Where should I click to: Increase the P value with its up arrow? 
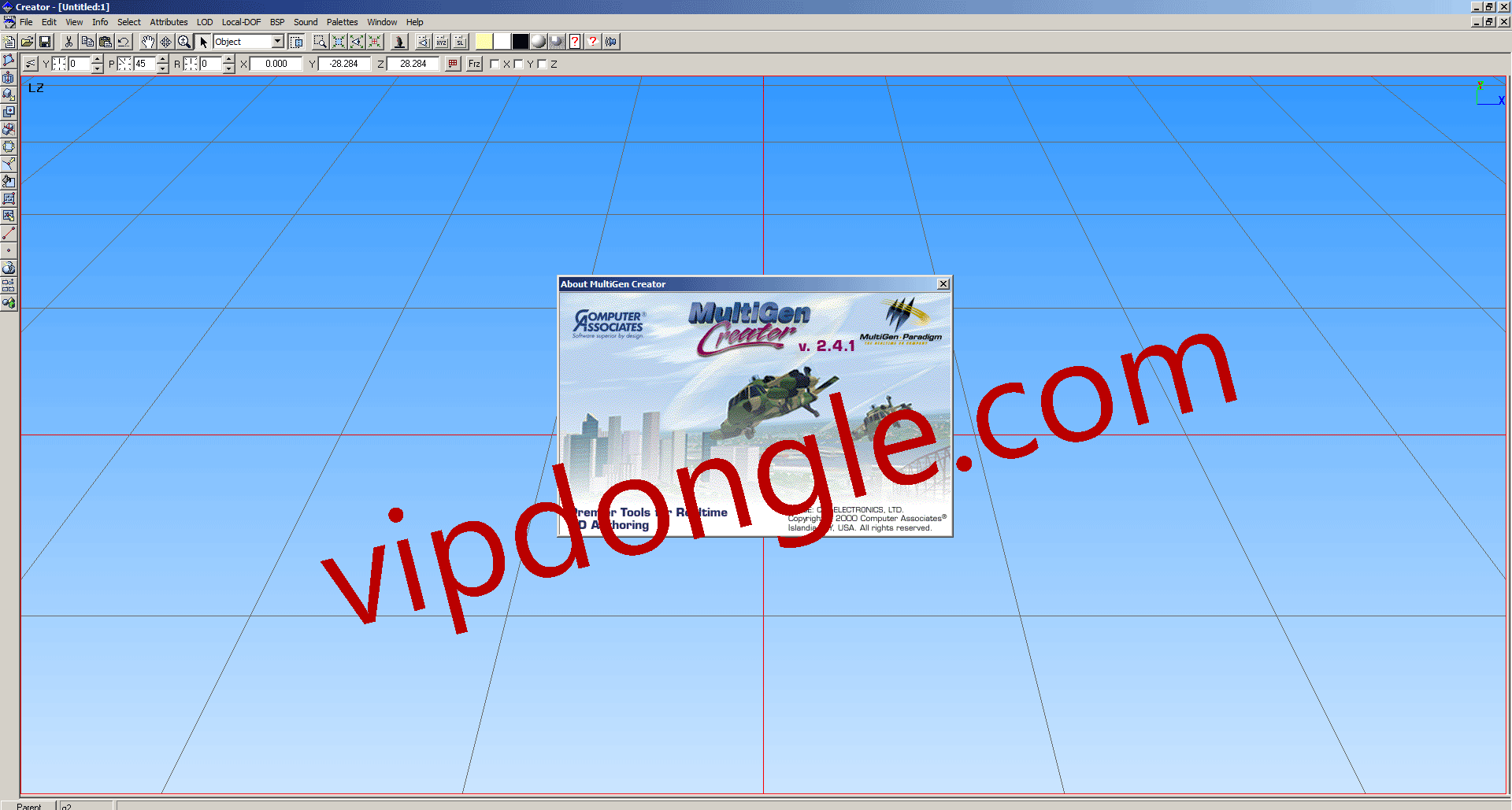[162, 59]
